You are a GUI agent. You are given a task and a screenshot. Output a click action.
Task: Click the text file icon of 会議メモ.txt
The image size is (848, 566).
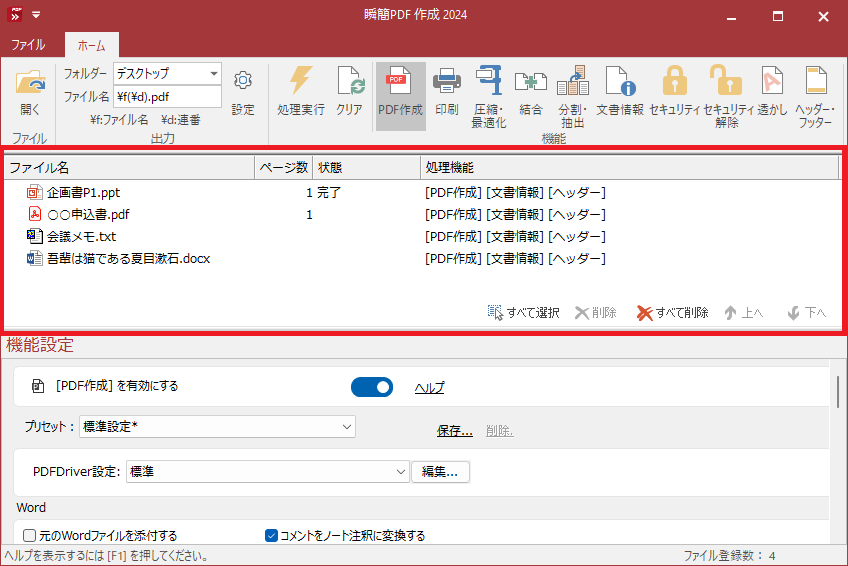[x=35, y=236]
